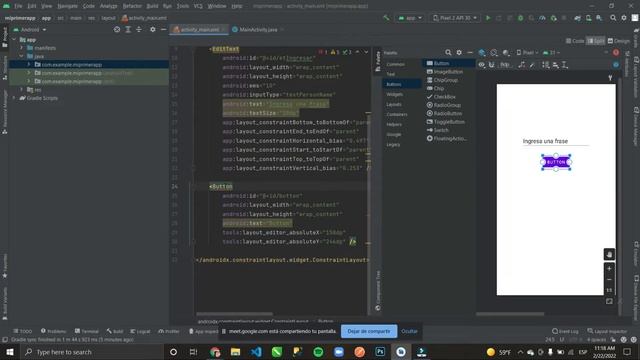Open the File menu
This screenshot has width=640, height=360.
tap(18, 6)
